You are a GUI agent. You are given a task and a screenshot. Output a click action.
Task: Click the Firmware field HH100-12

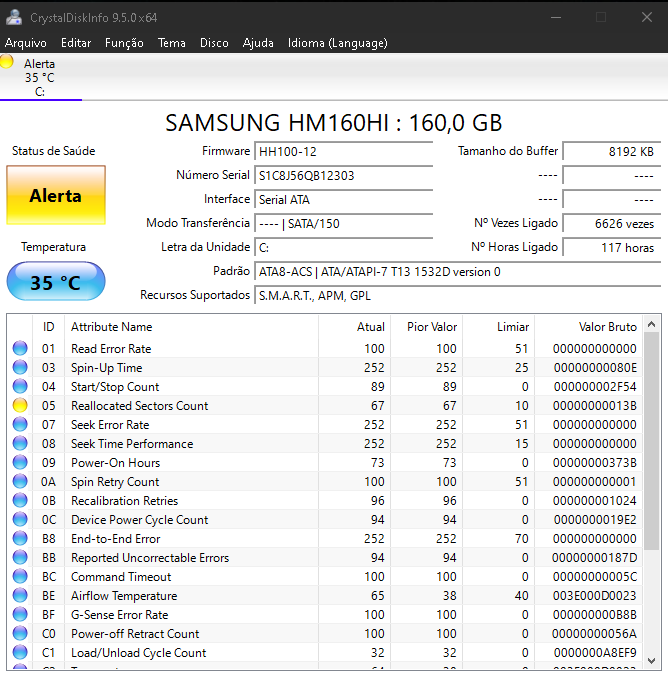click(343, 152)
